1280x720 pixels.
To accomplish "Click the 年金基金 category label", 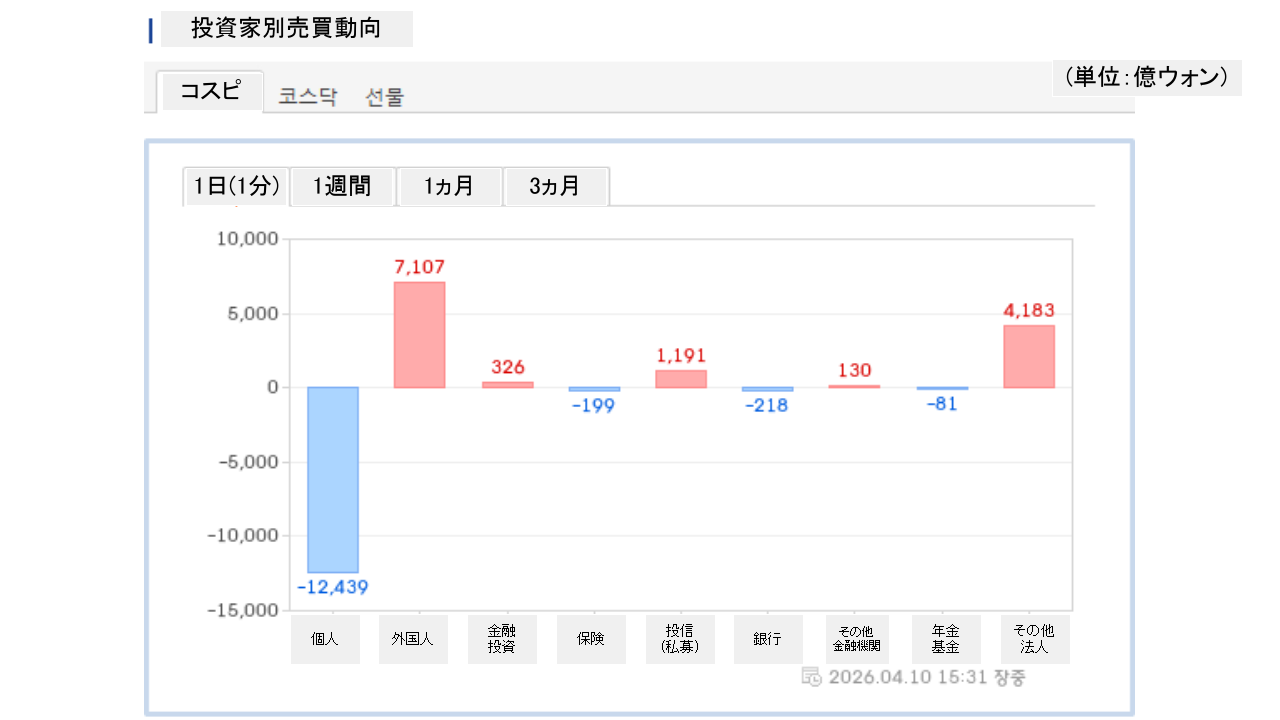I will click(946, 639).
